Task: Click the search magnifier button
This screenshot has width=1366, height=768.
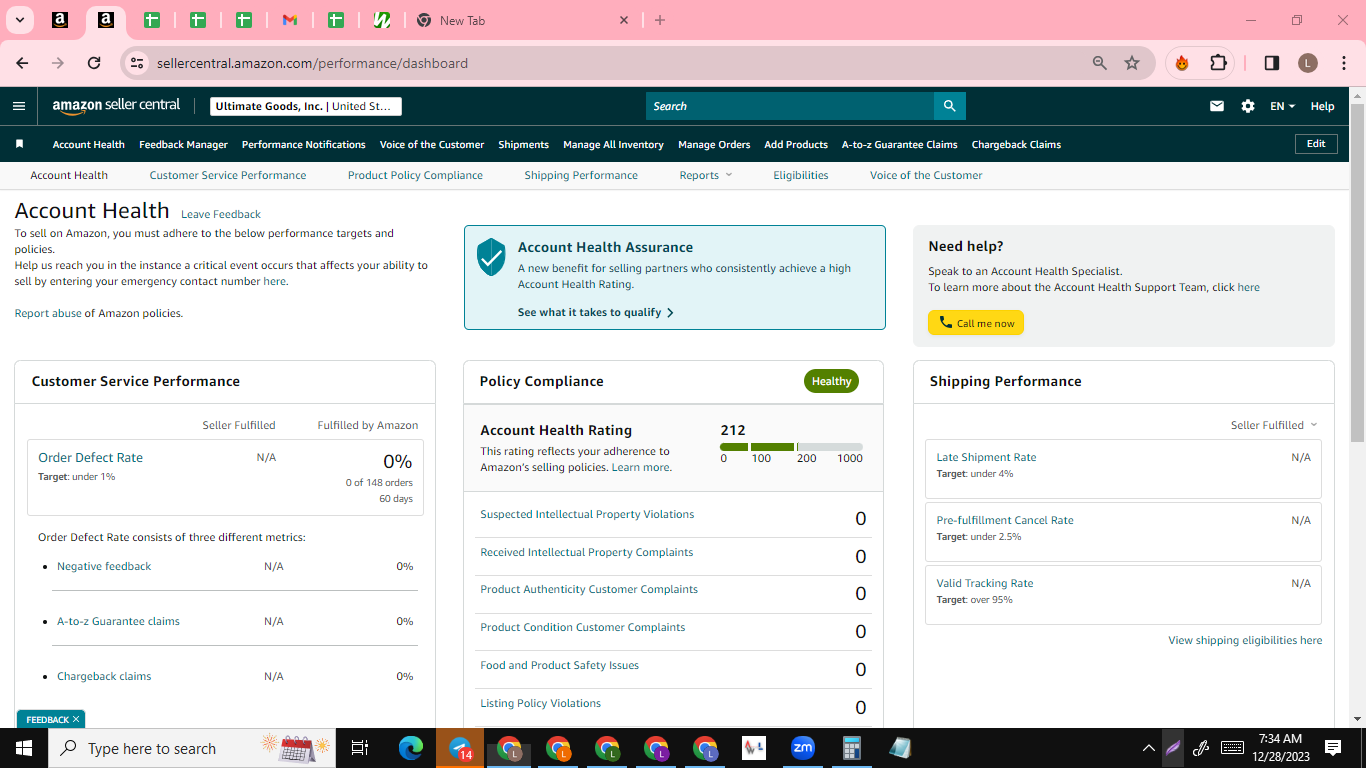Action: click(949, 106)
